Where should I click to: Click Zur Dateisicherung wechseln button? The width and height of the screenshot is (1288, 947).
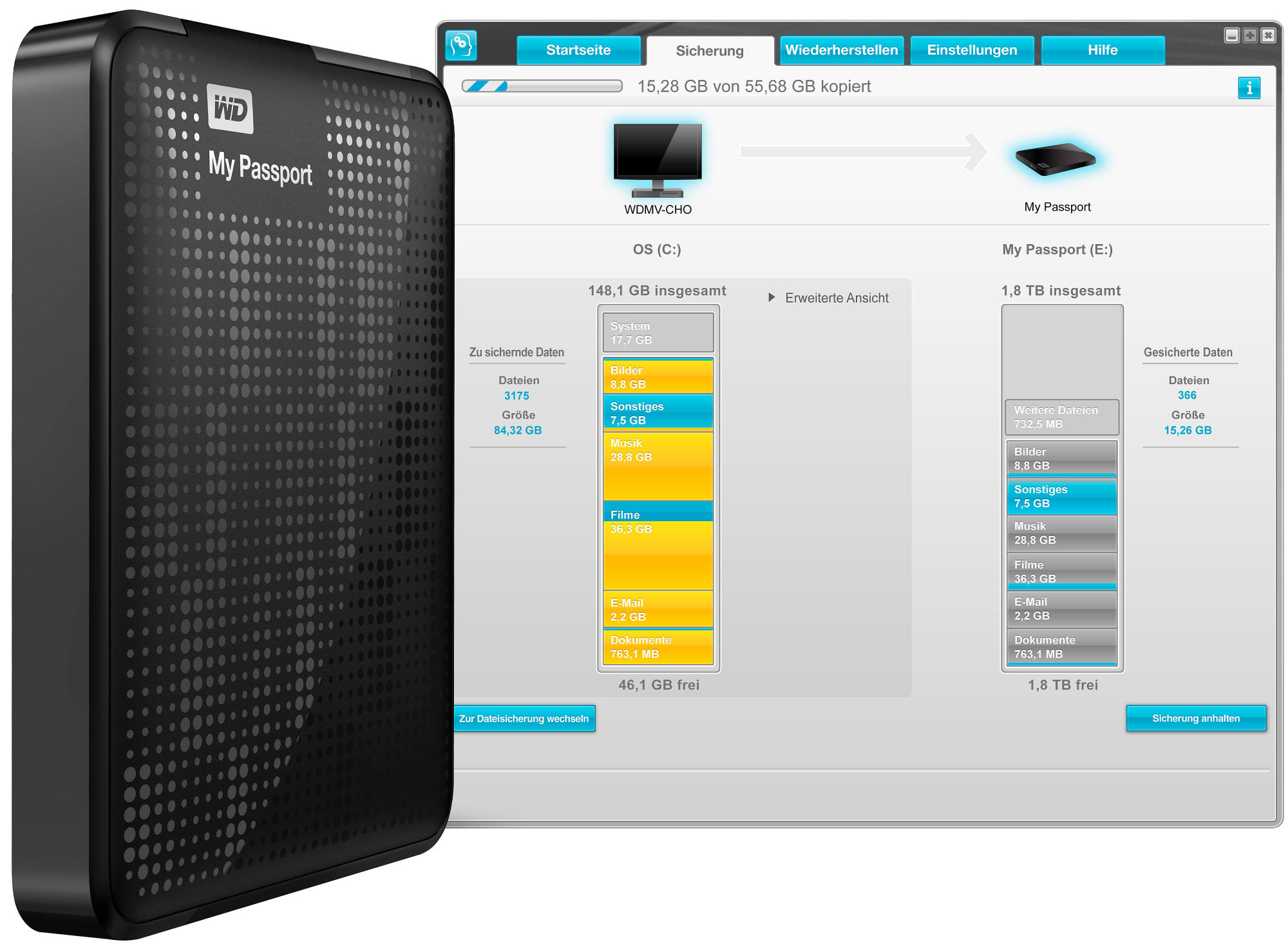(x=524, y=718)
